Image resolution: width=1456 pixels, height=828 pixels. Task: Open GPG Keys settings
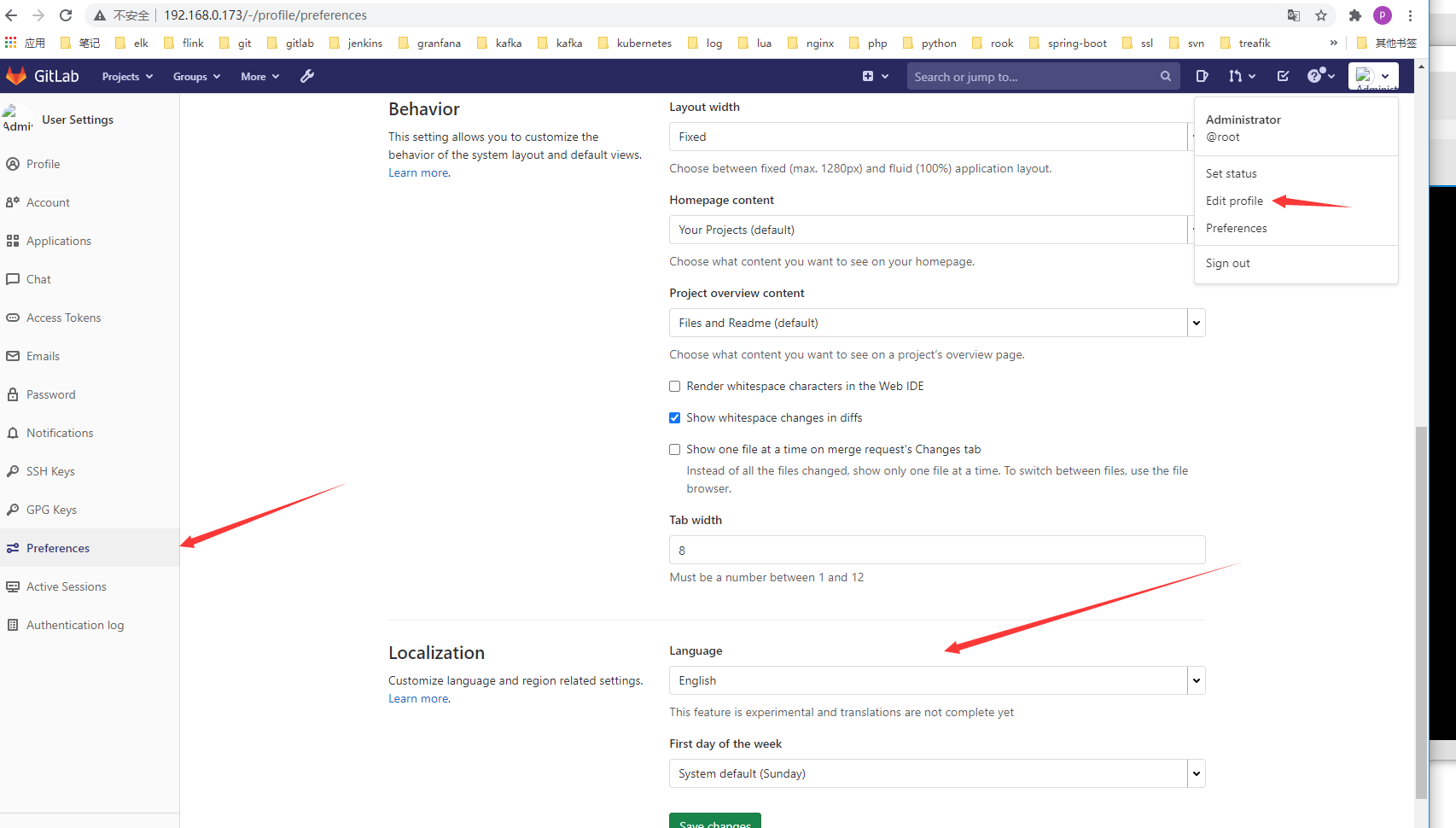[x=90, y=510]
